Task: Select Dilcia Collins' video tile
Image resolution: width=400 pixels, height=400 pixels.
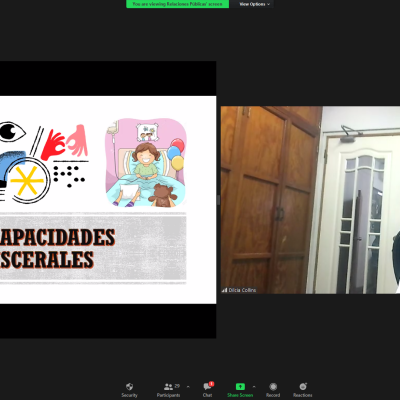Action: [310, 200]
